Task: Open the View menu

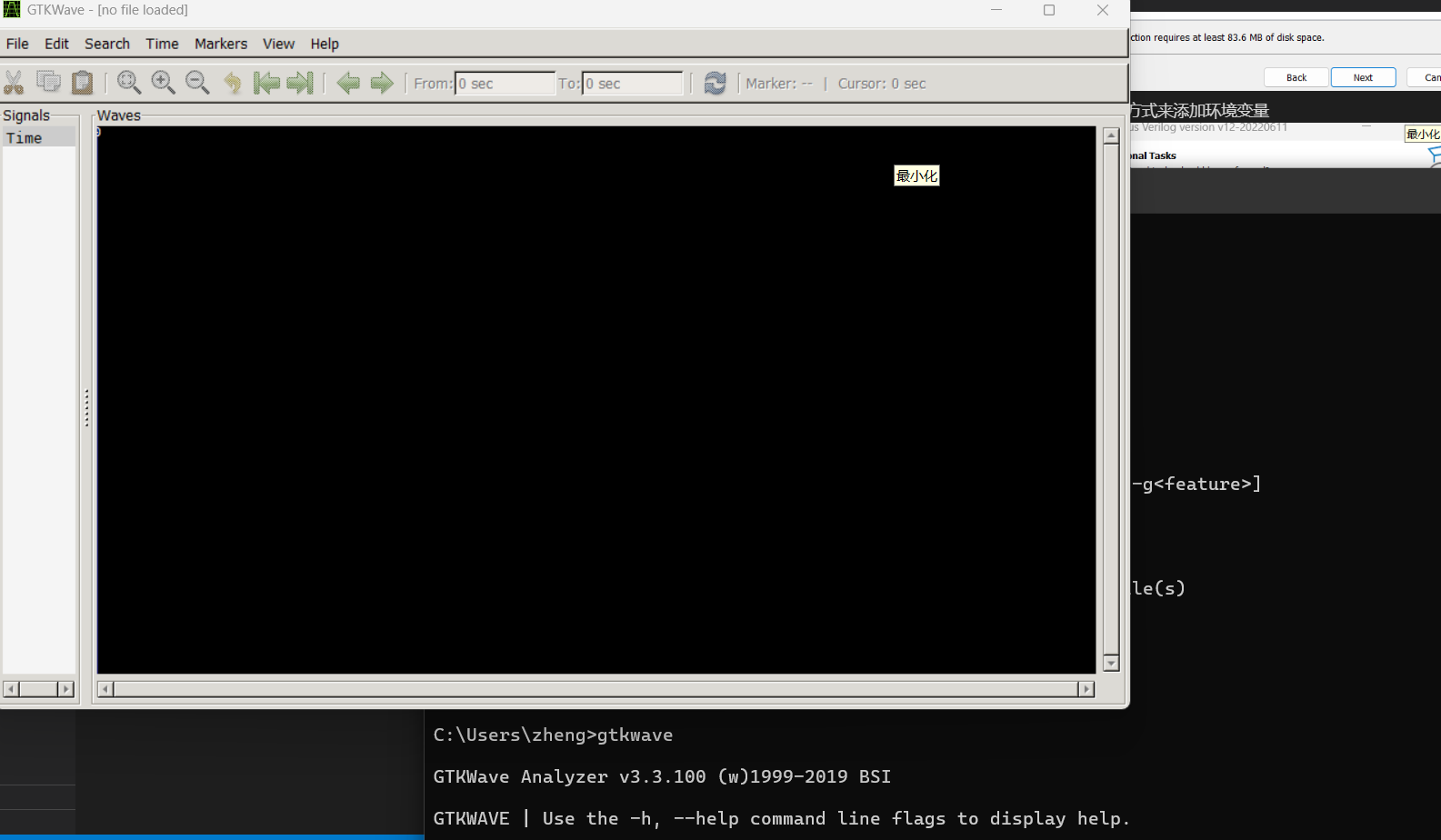Action: coord(278,44)
